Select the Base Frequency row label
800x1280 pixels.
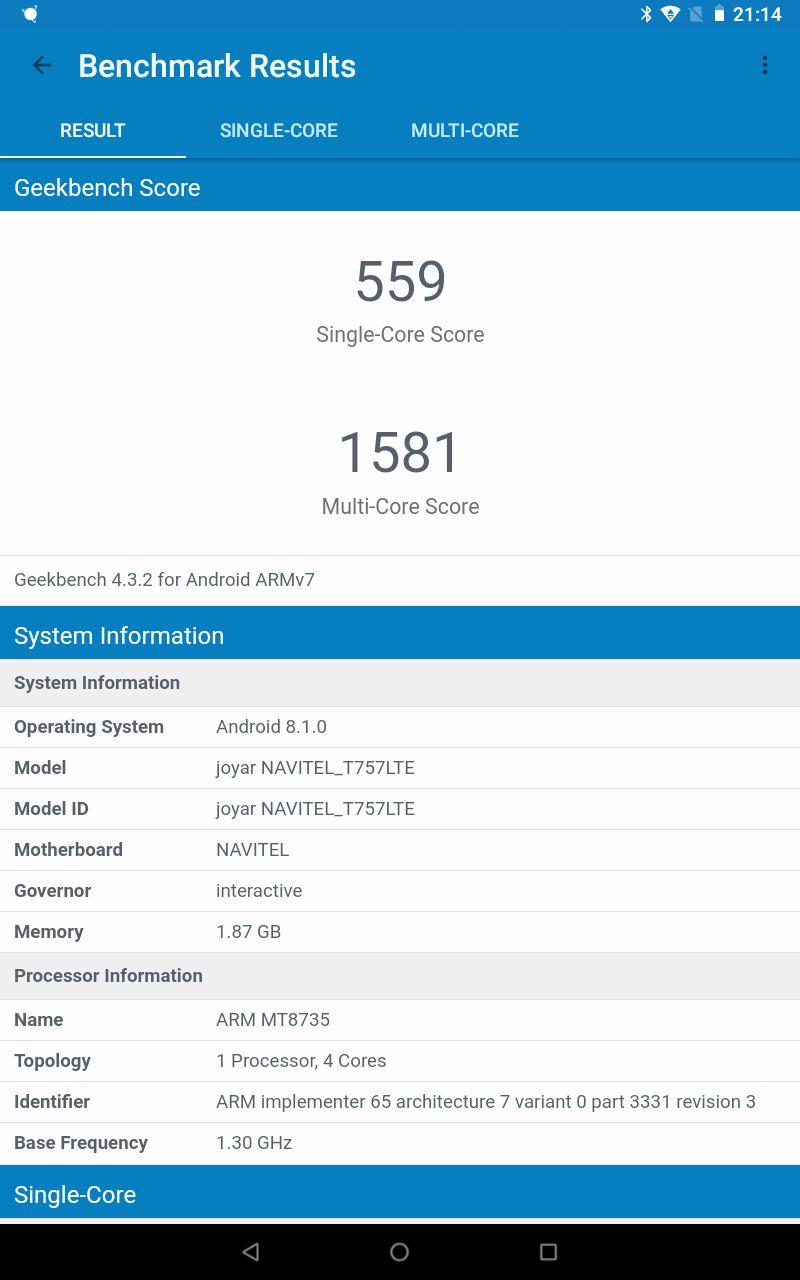coord(81,1143)
